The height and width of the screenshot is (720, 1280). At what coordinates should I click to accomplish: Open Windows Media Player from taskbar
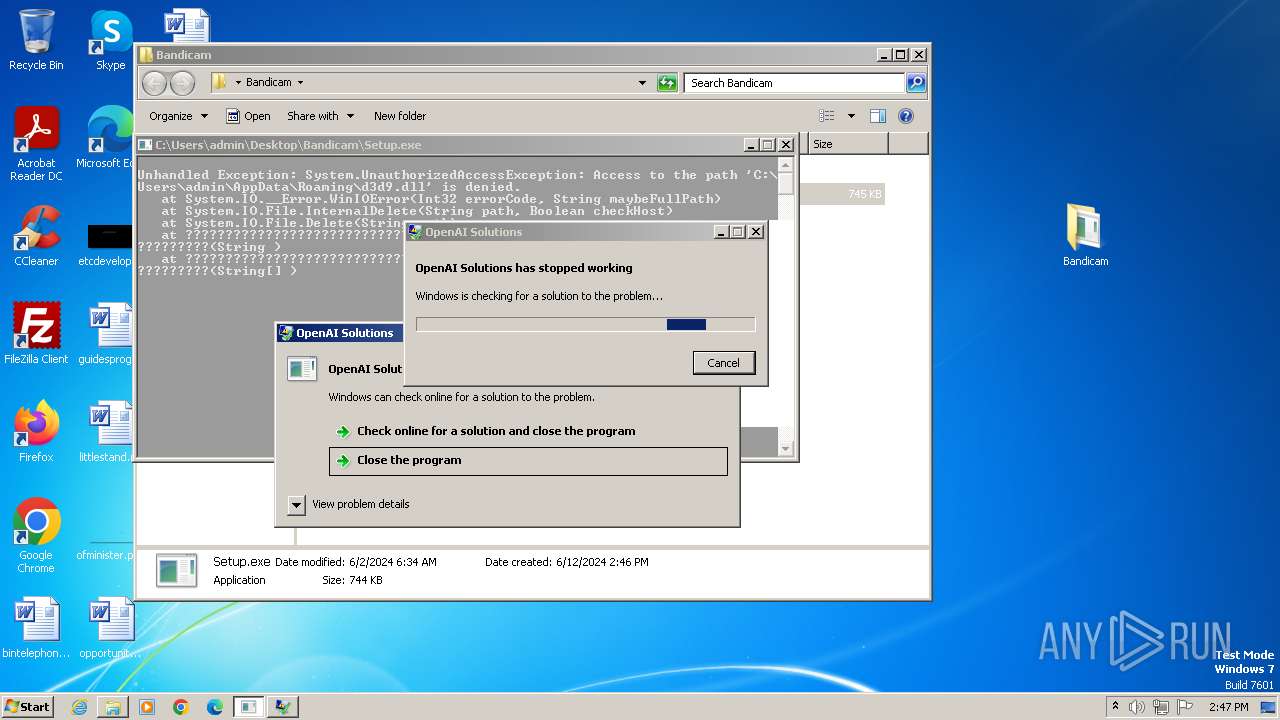pos(147,707)
